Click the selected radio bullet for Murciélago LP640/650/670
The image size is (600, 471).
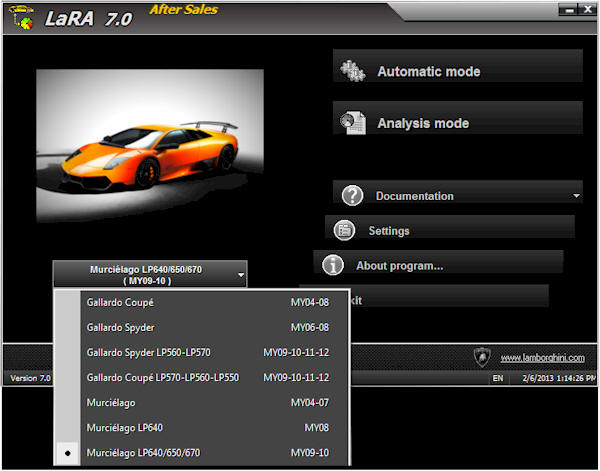click(68, 453)
